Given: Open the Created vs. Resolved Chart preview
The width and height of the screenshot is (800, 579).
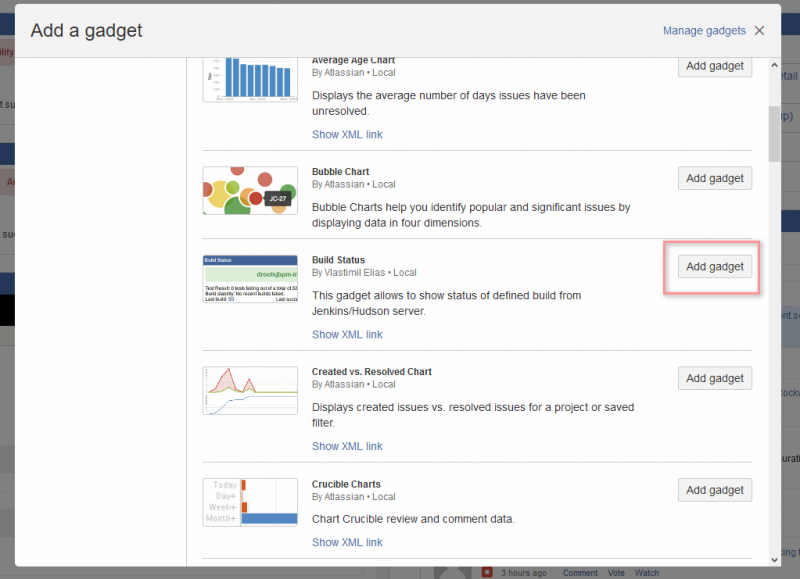Looking at the screenshot, I should coord(250,390).
